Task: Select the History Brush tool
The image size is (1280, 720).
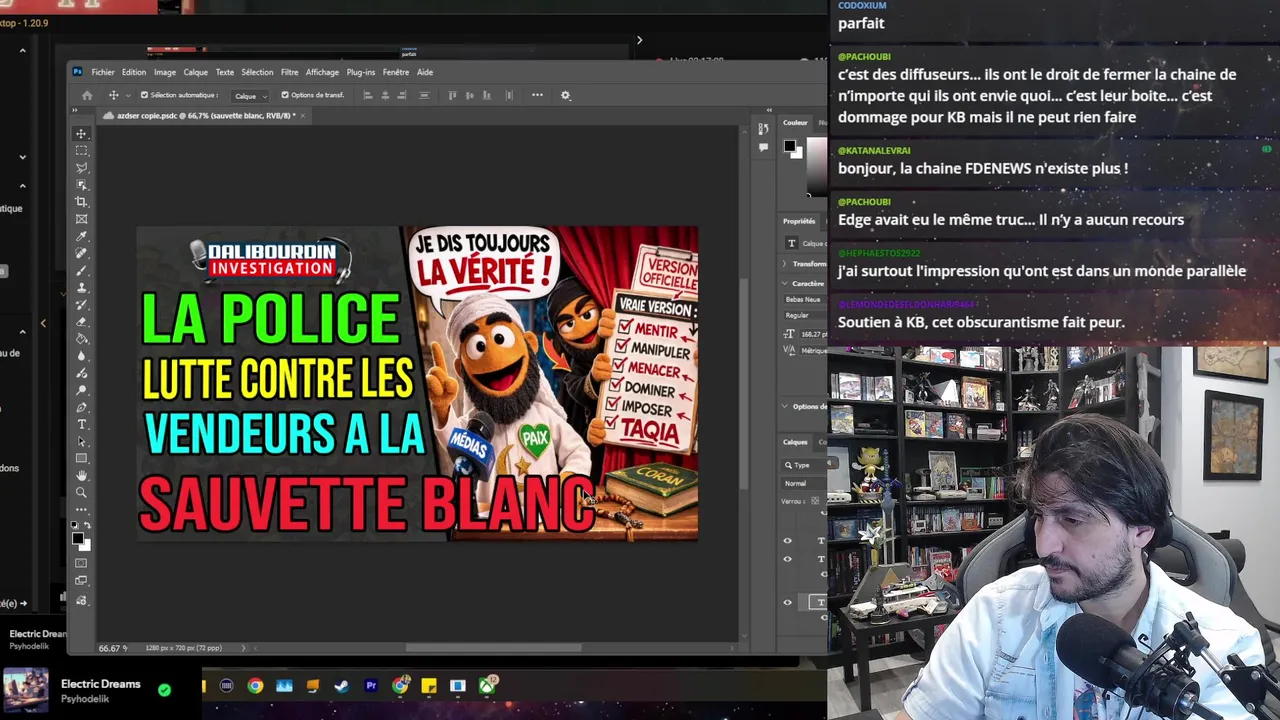Action: (82, 304)
